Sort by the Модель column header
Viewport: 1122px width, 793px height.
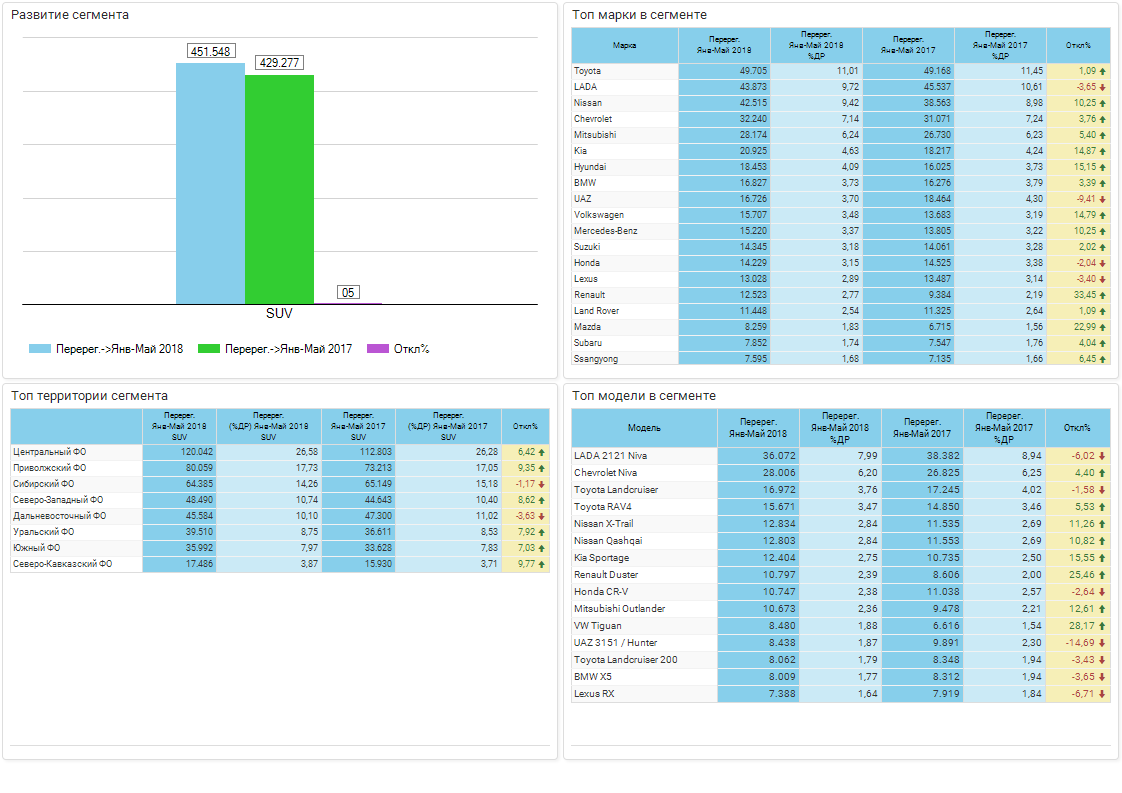pos(644,428)
